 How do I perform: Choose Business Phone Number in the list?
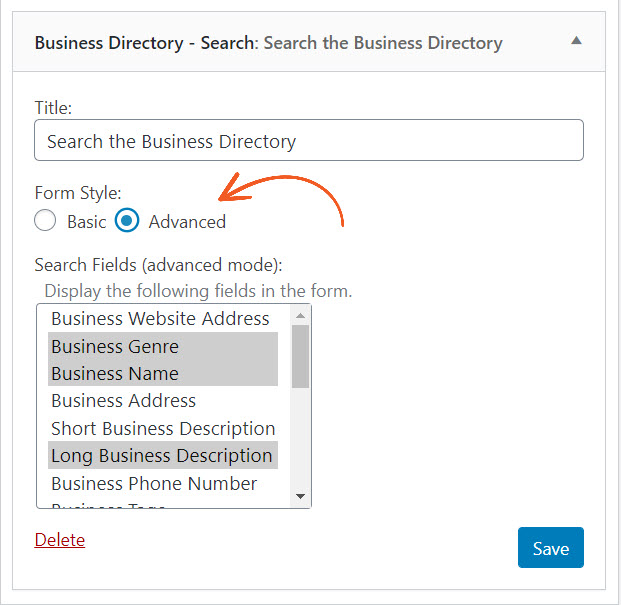(163, 483)
